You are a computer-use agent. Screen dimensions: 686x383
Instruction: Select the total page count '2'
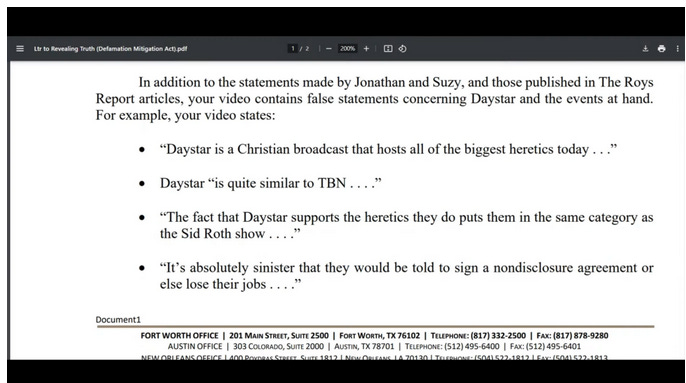tap(307, 49)
